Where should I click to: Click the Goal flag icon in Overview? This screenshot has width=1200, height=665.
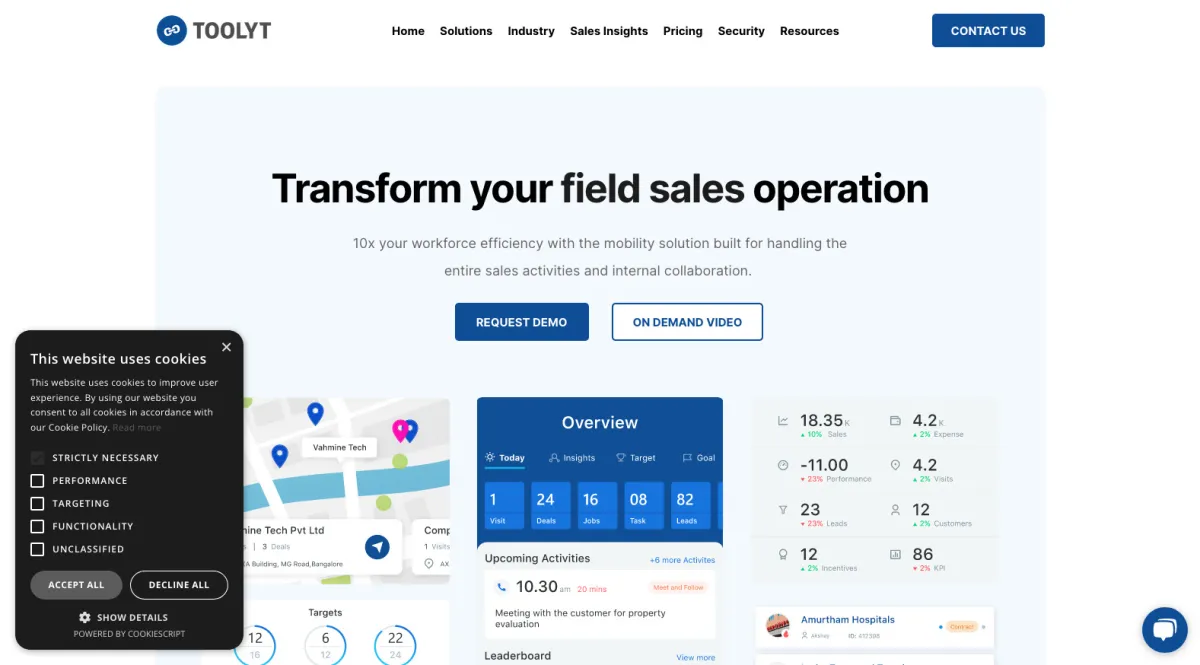(x=687, y=458)
